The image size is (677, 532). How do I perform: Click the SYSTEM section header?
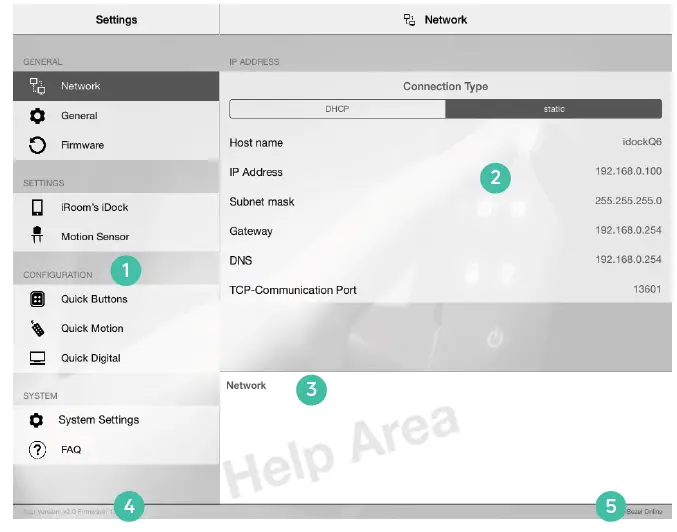coord(40,396)
